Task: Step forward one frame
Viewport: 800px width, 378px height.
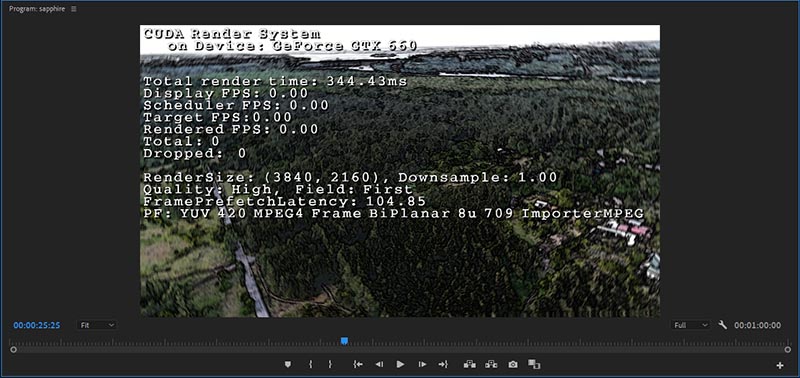Action: [x=422, y=364]
